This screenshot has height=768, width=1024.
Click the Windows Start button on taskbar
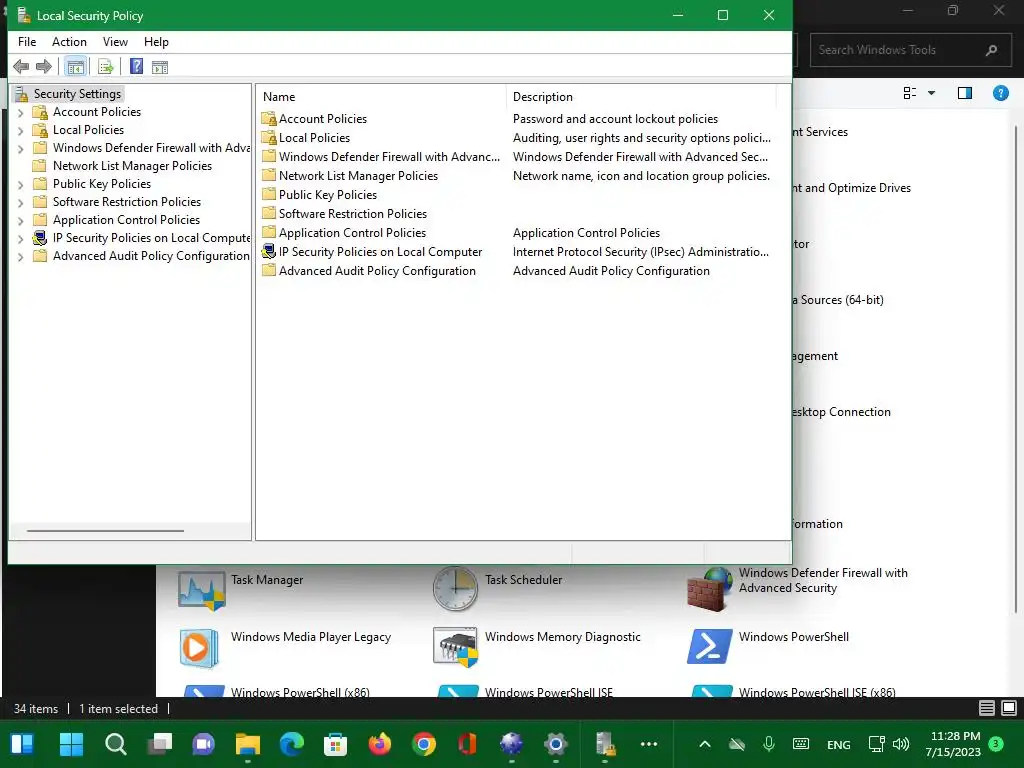pos(71,744)
